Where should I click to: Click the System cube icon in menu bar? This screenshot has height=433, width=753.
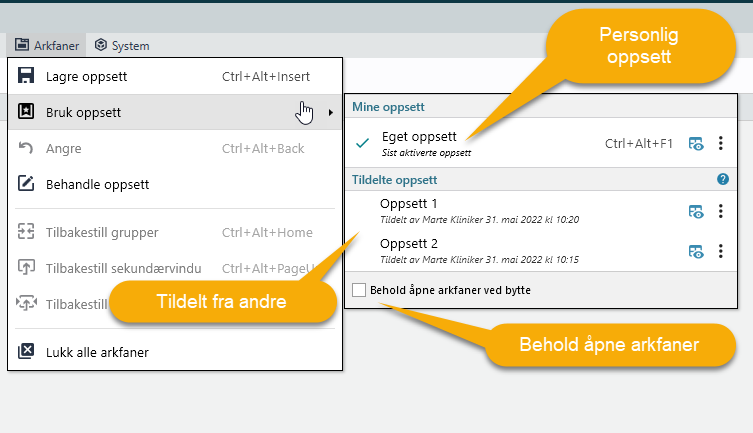coord(101,46)
